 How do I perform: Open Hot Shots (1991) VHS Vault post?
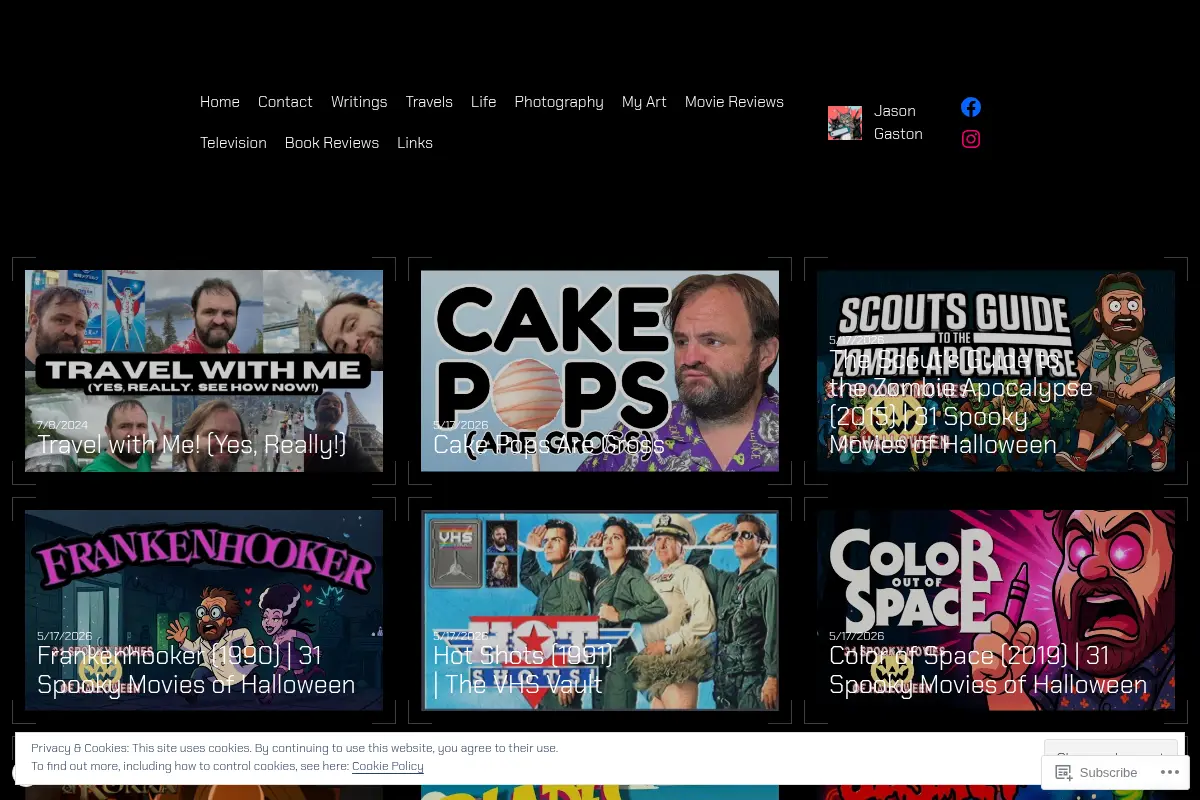tap(523, 670)
